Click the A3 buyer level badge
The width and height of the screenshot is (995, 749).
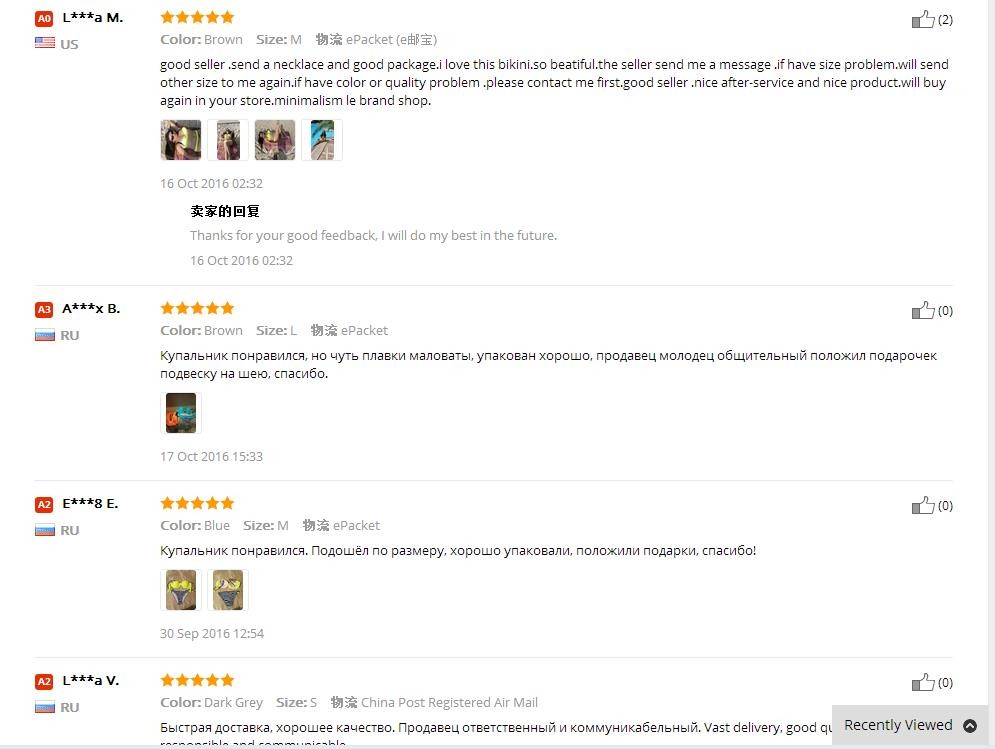tap(44, 309)
